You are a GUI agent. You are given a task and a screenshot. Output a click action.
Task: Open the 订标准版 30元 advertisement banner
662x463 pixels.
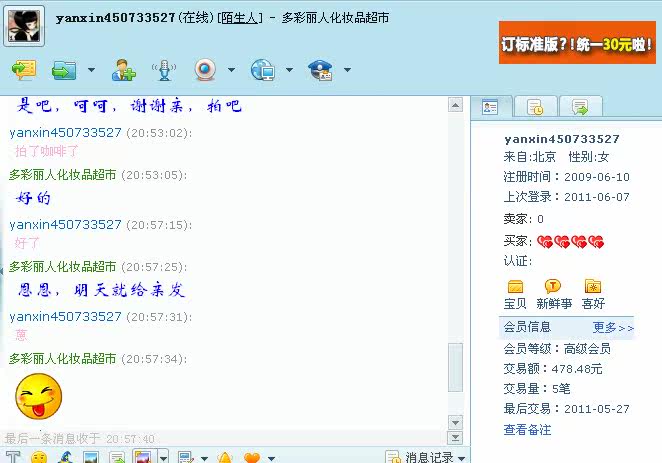[x=577, y=43]
